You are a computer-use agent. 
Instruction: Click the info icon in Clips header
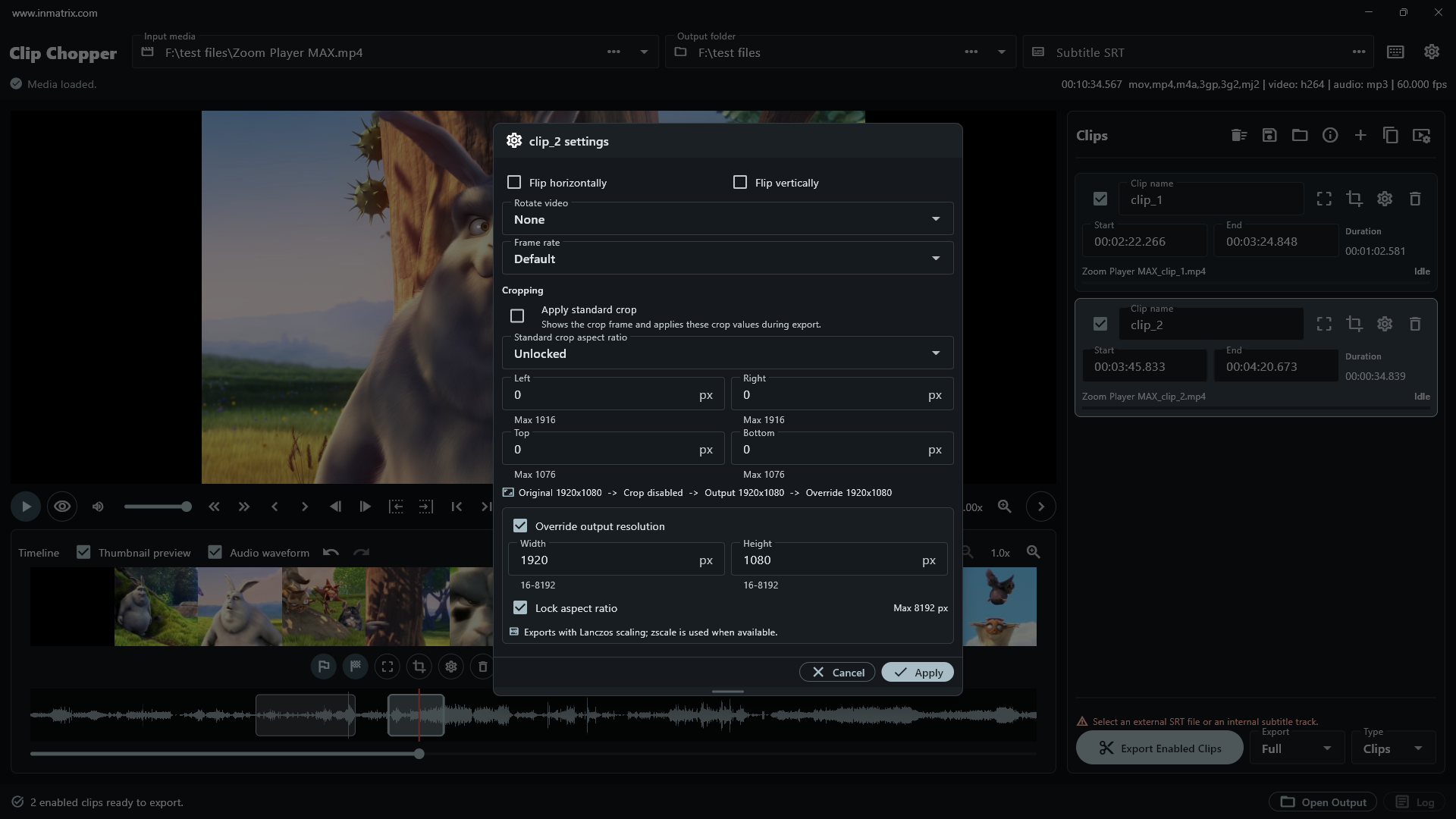(1330, 136)
